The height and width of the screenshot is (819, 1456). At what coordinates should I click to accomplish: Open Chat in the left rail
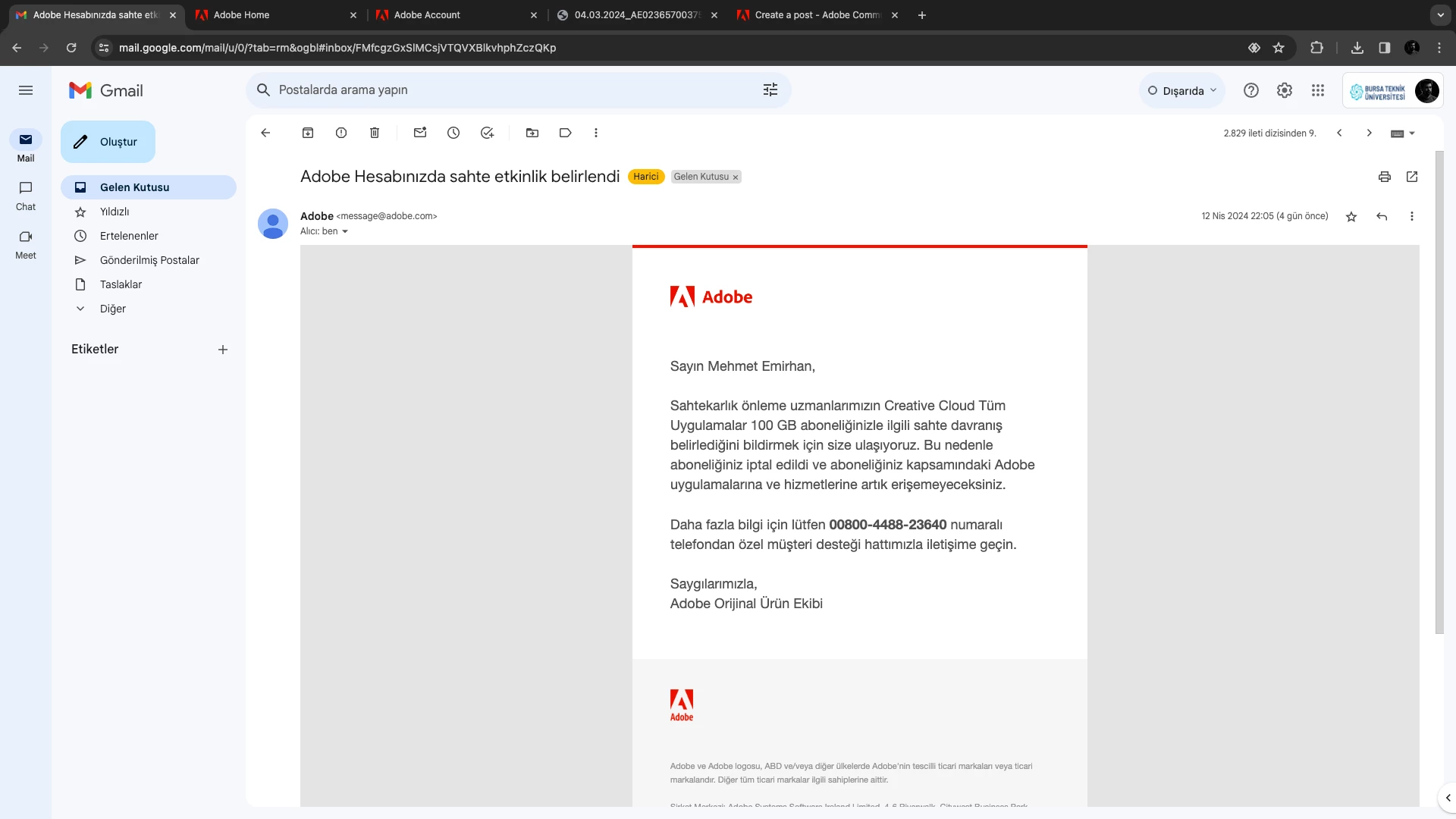[x=26, y=196]
